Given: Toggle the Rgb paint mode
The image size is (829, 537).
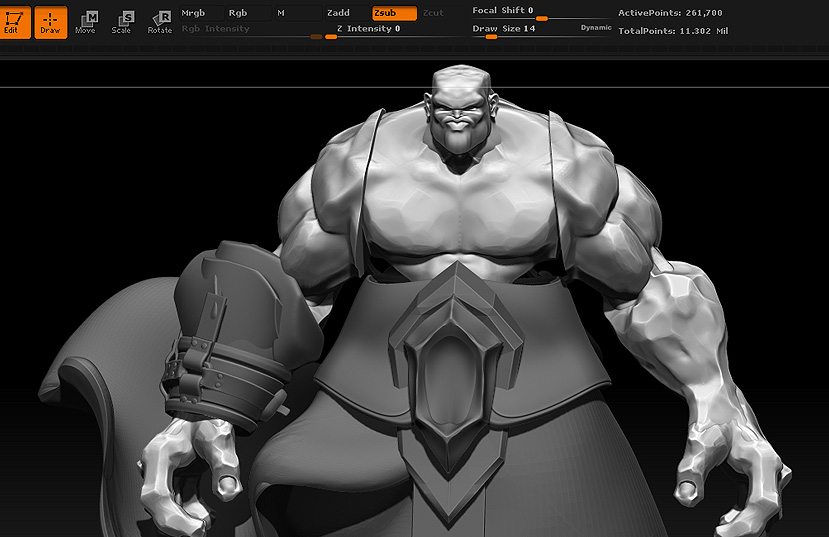Looking at the screenshot, I should tap(249, 13).
